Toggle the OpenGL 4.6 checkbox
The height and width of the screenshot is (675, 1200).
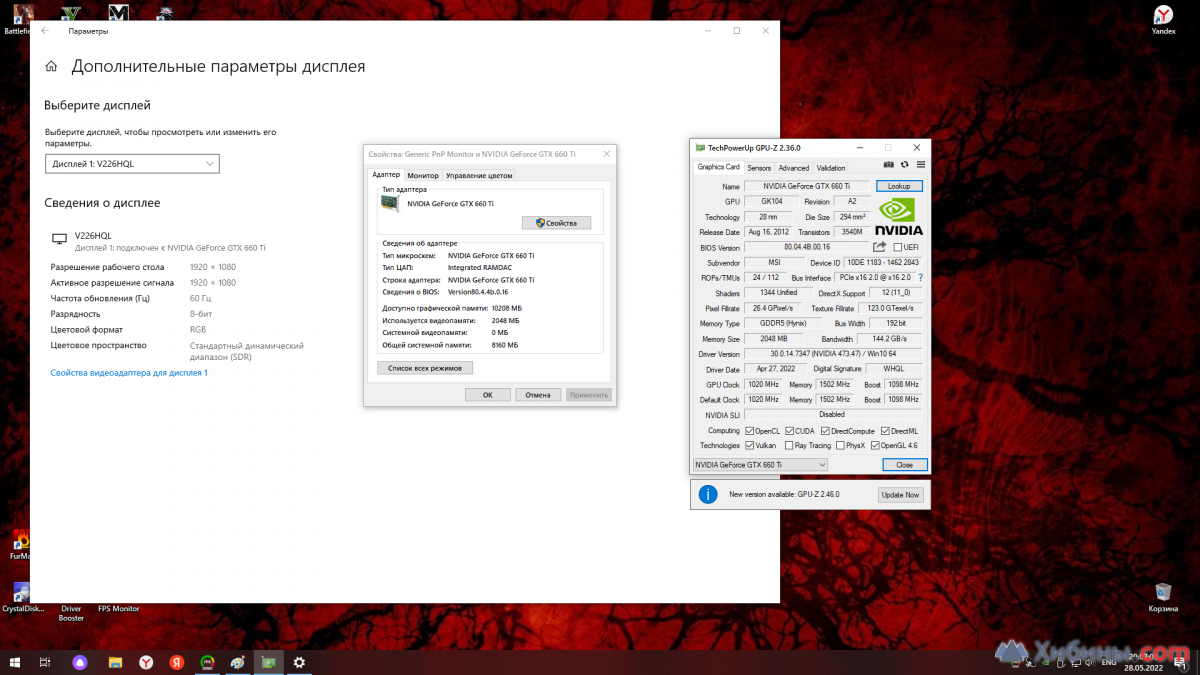(x=875, y=446)
